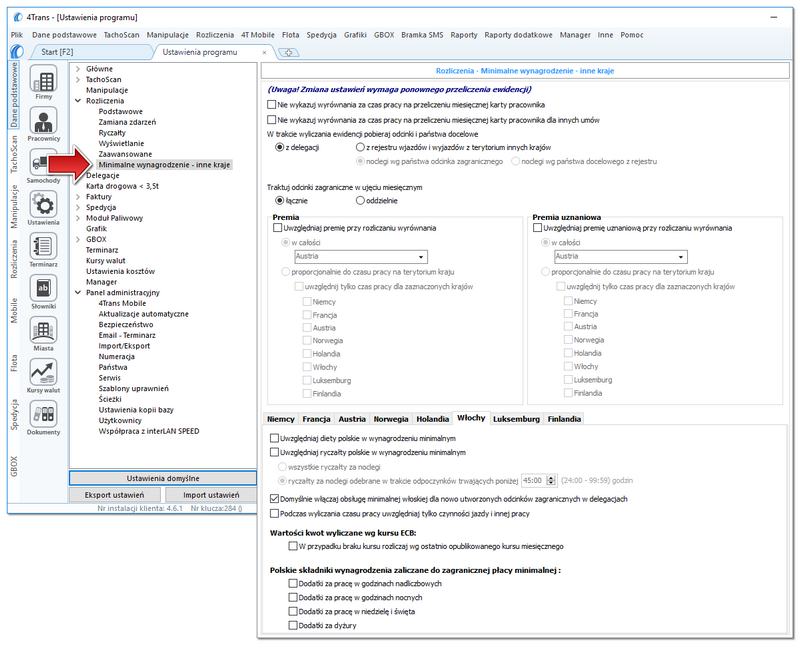800x645 pixels.
Task: Click the Import ustawień button
Action: coord(211,495)
